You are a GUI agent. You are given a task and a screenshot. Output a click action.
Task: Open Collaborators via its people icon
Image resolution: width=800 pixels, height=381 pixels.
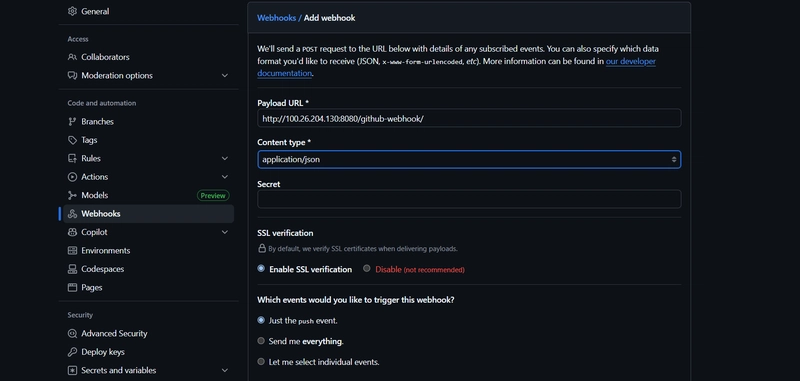(x=72, y=57)
